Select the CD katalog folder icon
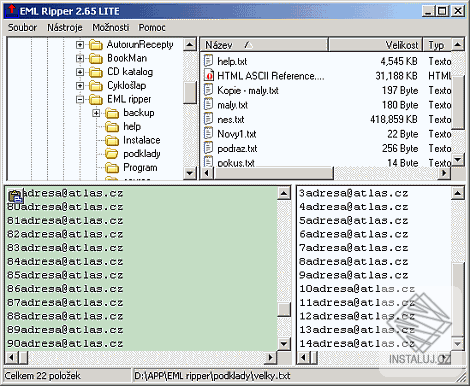470x386 pixels. 96,72
